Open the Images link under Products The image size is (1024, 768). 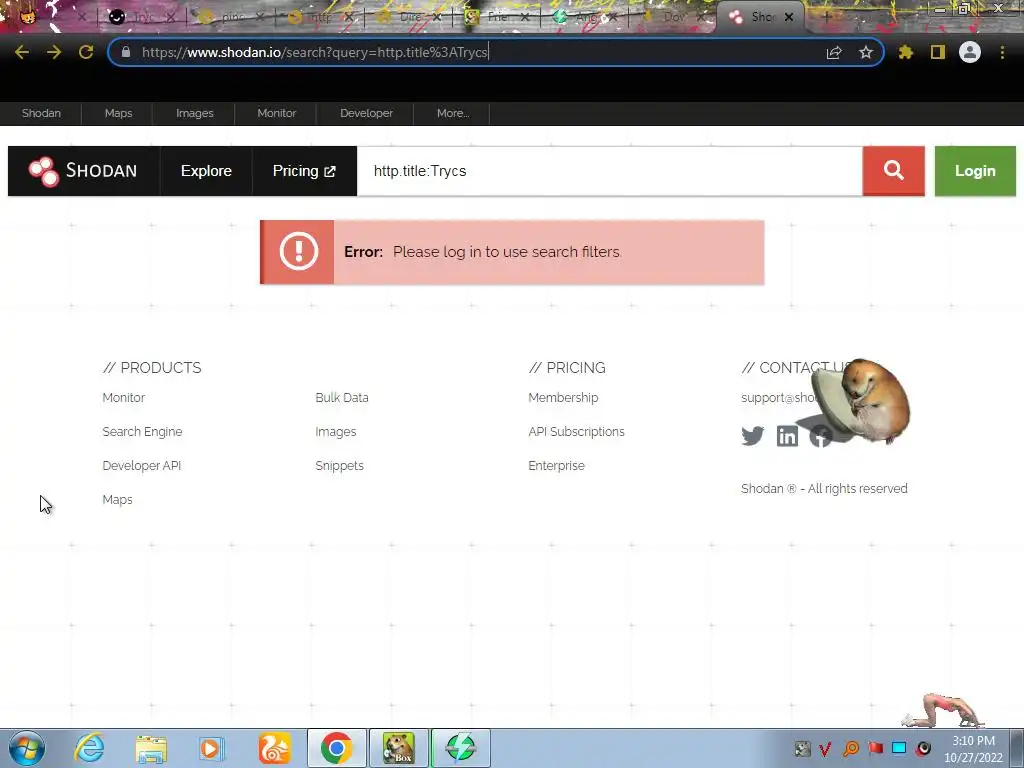coord(336,432)
